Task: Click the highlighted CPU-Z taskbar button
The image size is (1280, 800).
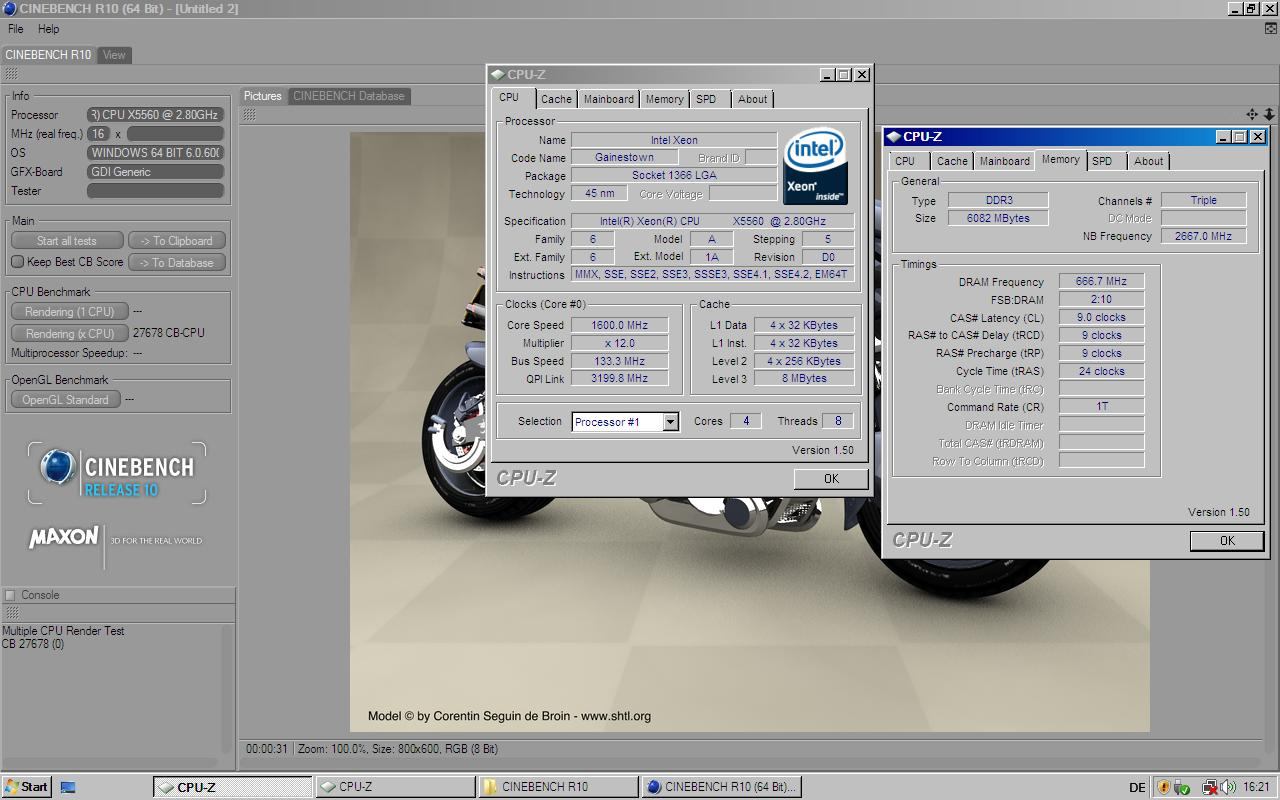Action: 233,787
